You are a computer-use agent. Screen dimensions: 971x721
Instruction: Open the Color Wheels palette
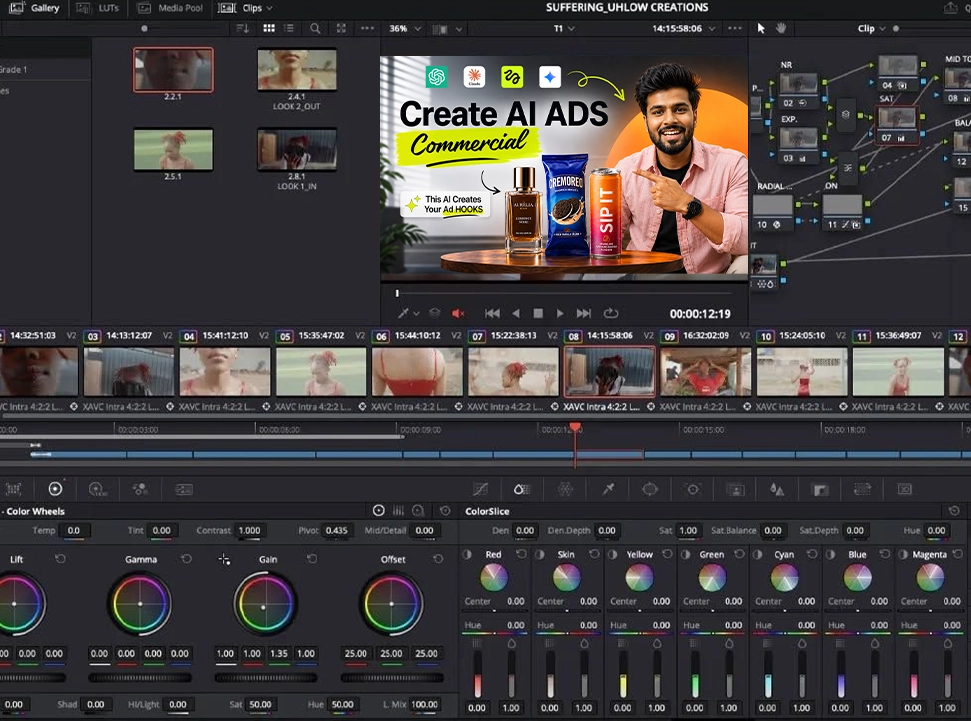tap(55, 489)
